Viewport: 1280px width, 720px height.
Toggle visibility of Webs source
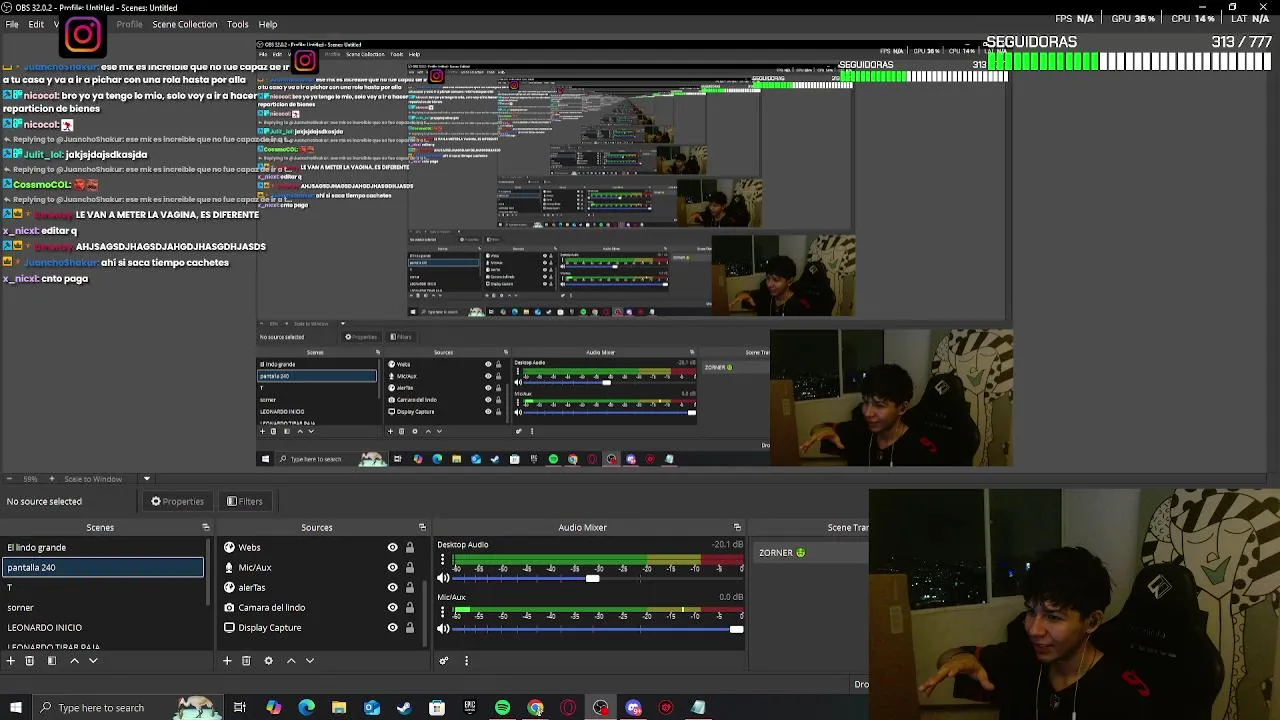click(392, 548)
